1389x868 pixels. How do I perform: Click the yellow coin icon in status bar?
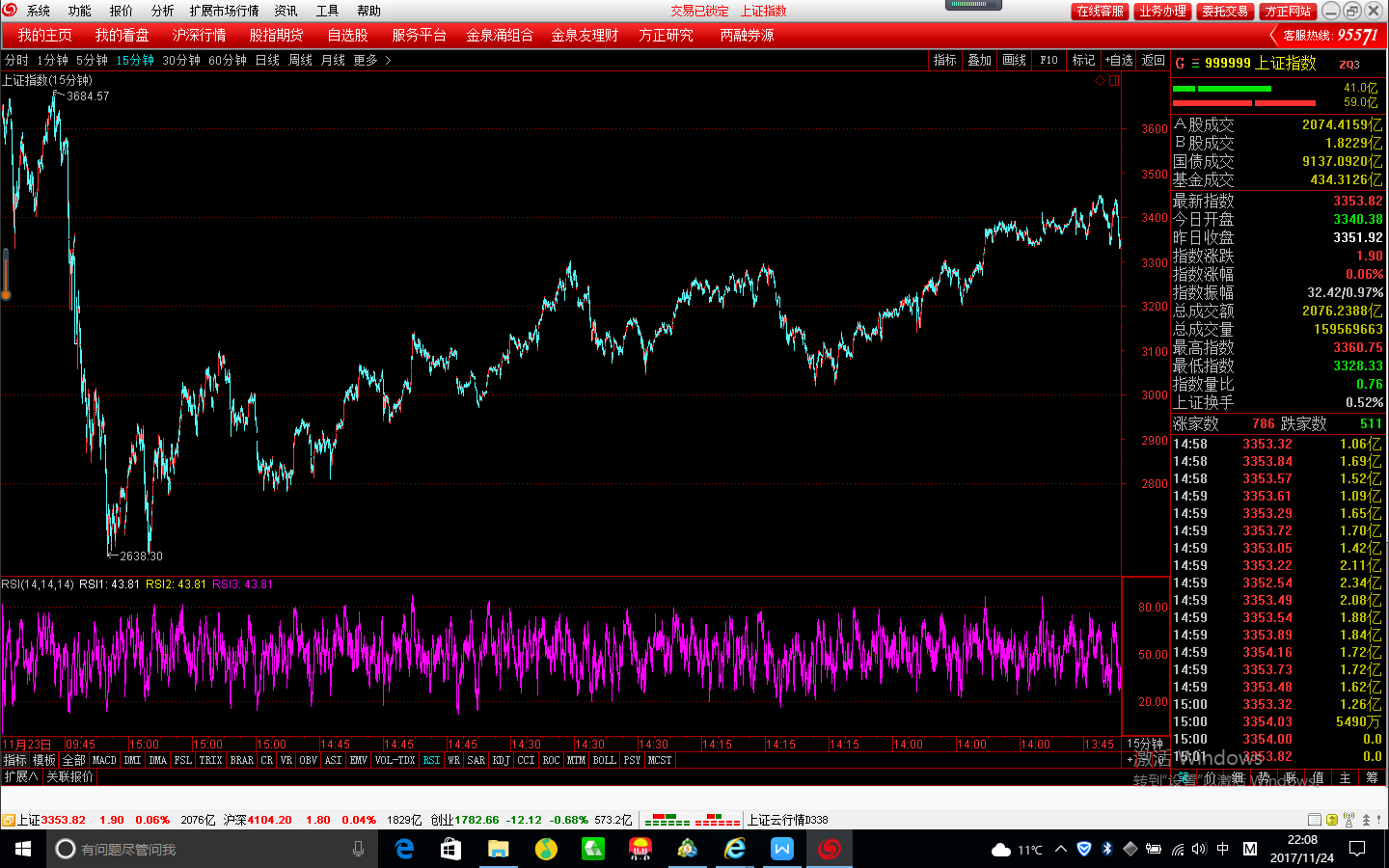tap(1332, 820)
